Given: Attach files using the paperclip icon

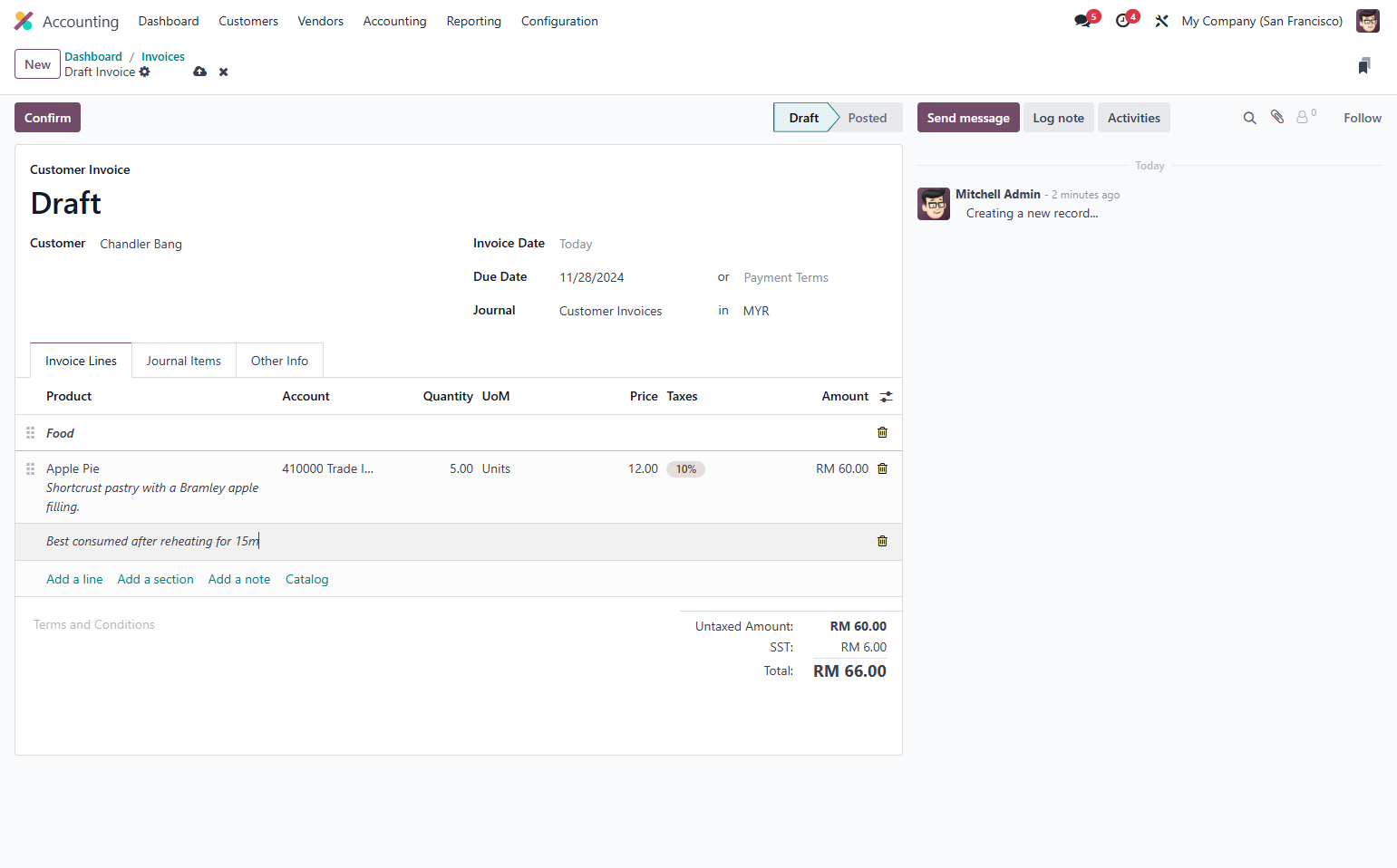Looking at the screenshot, I should pos(1277,117).
